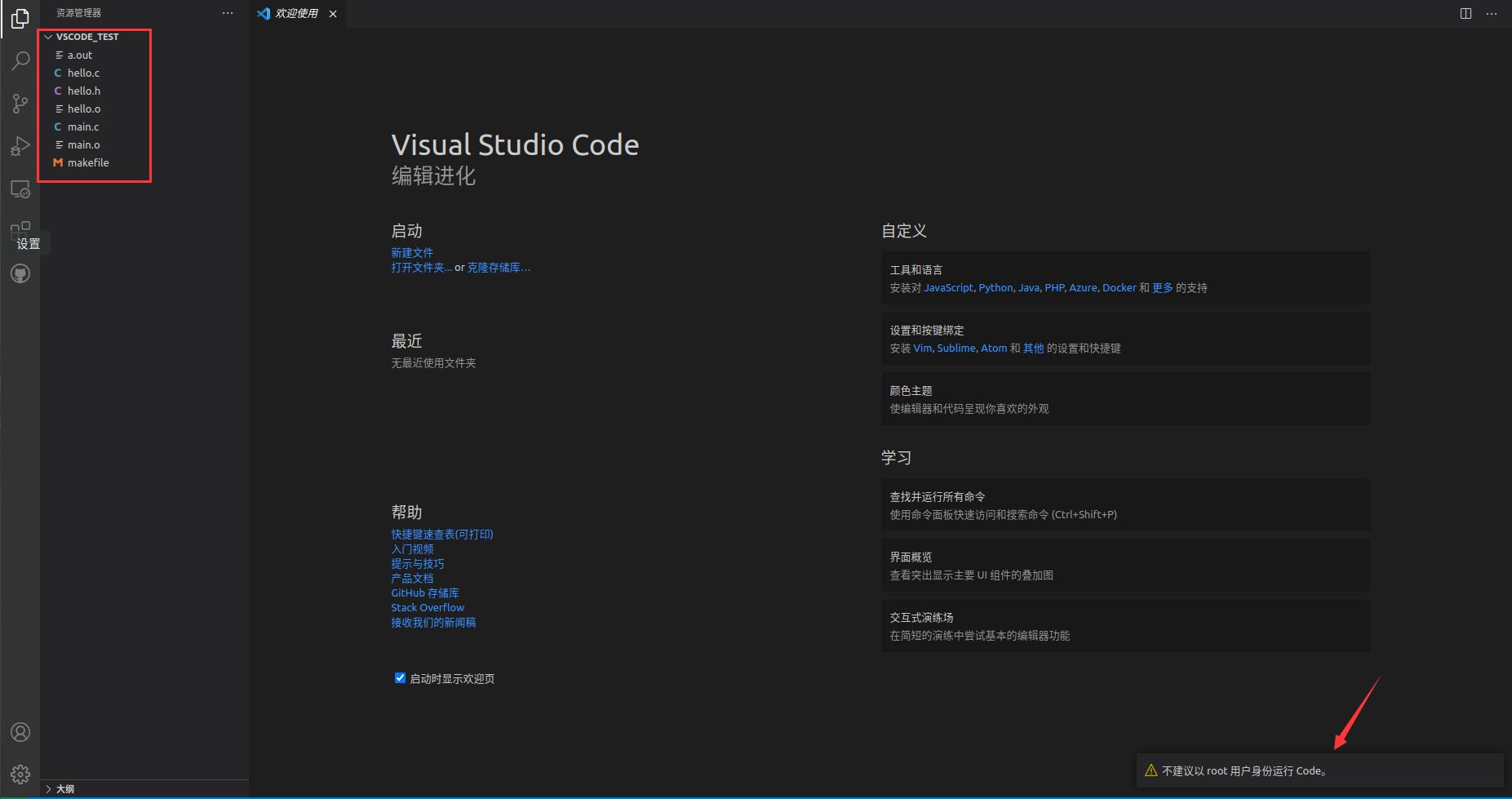
Task: Click 更多 link under 工具和语言
Action: [x=1163, y=288]
